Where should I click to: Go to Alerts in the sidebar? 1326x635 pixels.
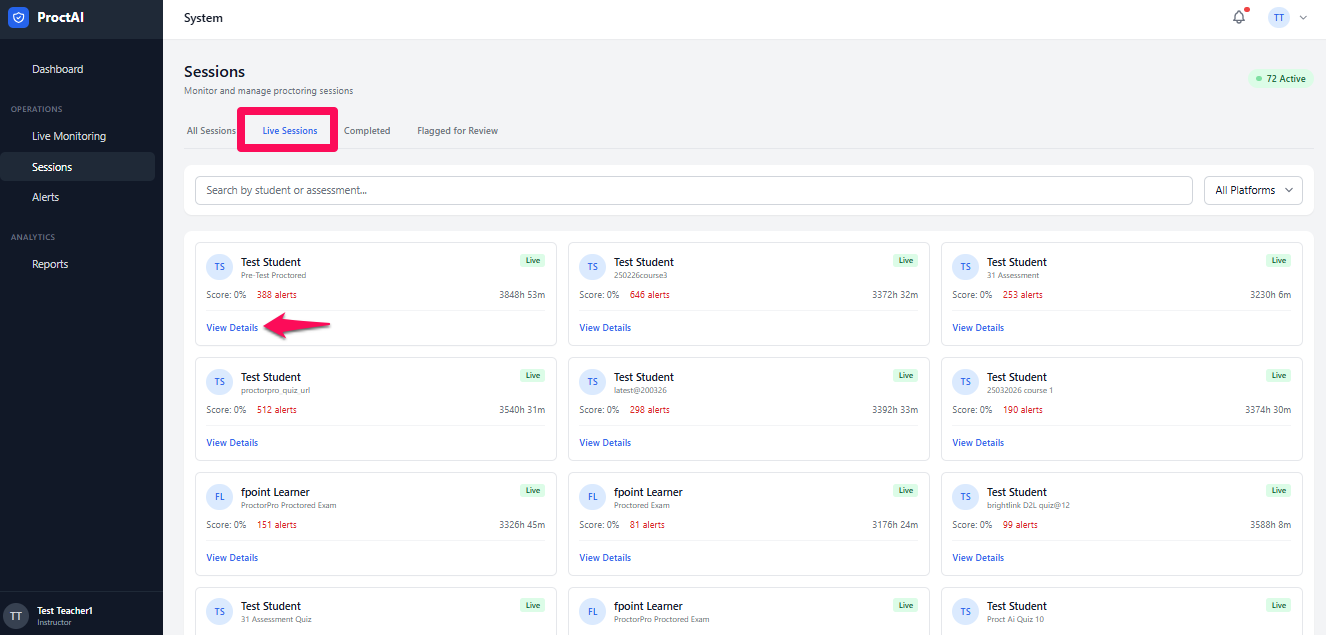click(46, 197)
